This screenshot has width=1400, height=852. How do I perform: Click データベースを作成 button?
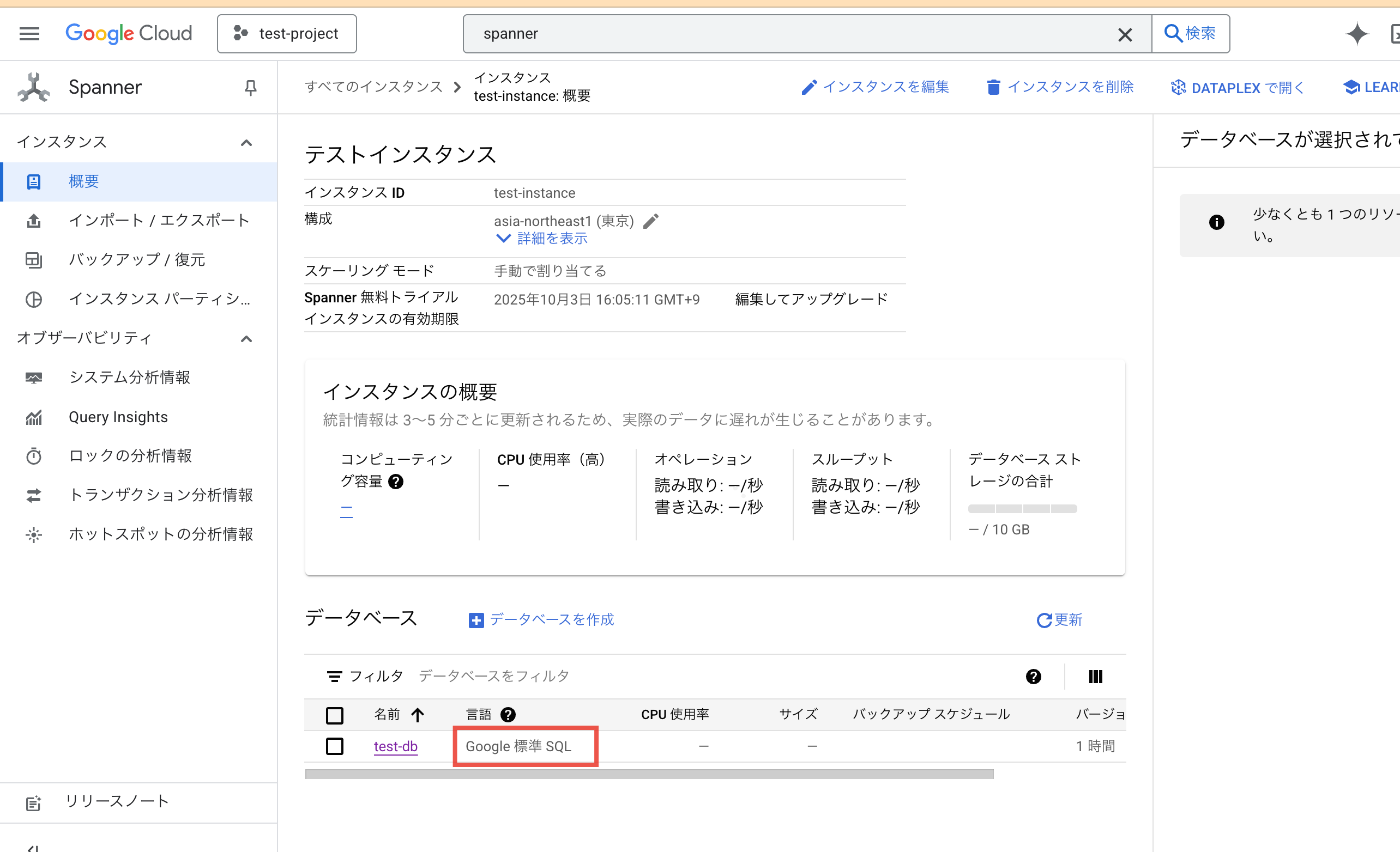541,620
